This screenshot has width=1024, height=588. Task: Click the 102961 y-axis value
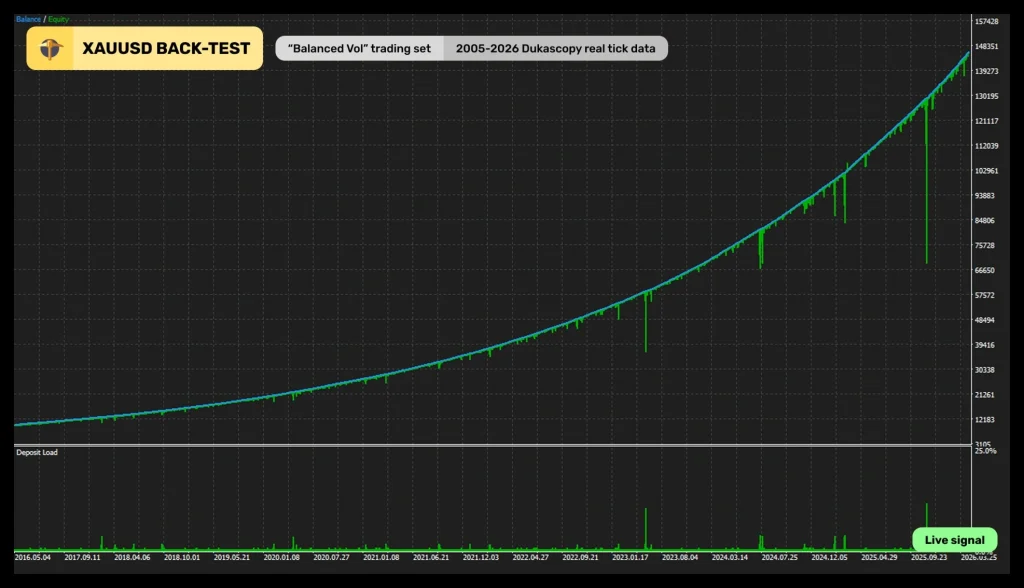(x=986, y=171)
